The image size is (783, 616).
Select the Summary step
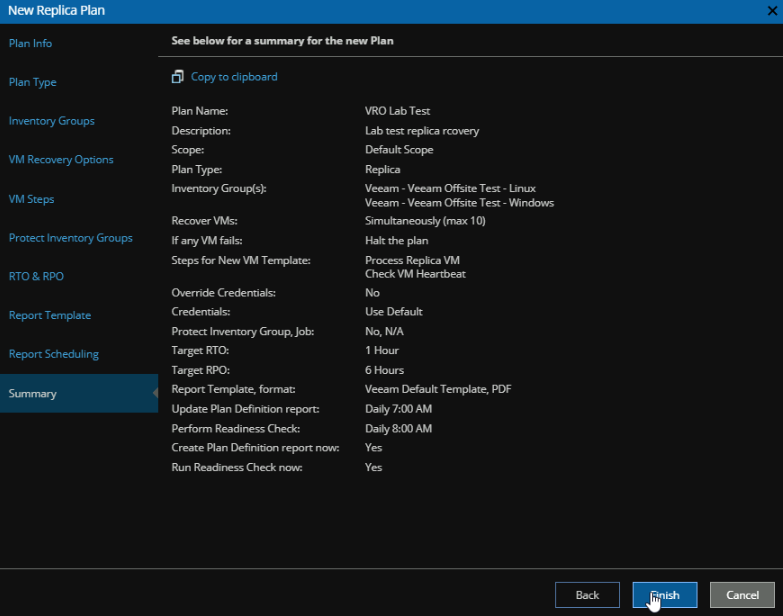pos(79,393)
